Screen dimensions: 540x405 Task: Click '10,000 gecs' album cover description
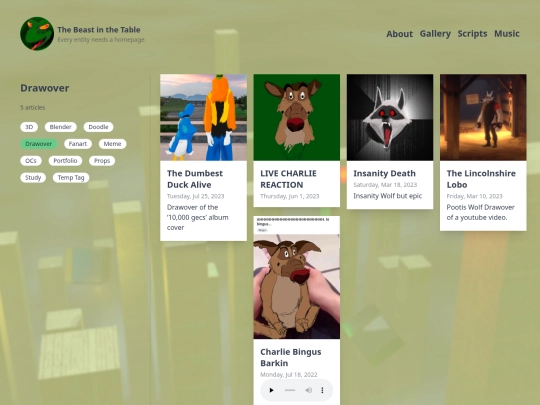pyautogui.click(x=198, y=217)
